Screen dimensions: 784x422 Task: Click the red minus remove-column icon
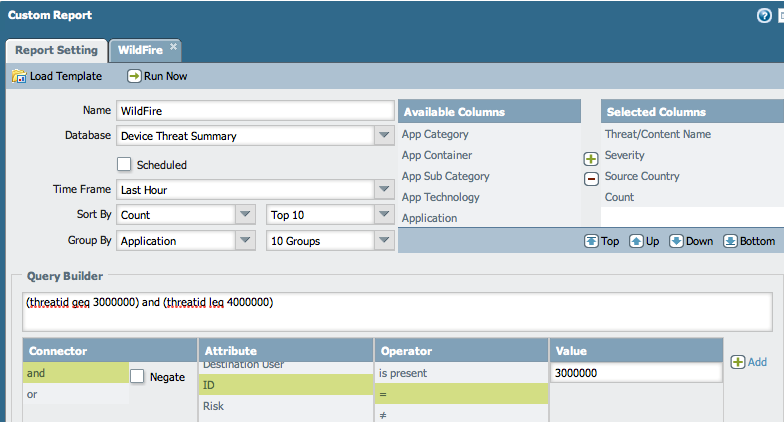coord(590,178)
